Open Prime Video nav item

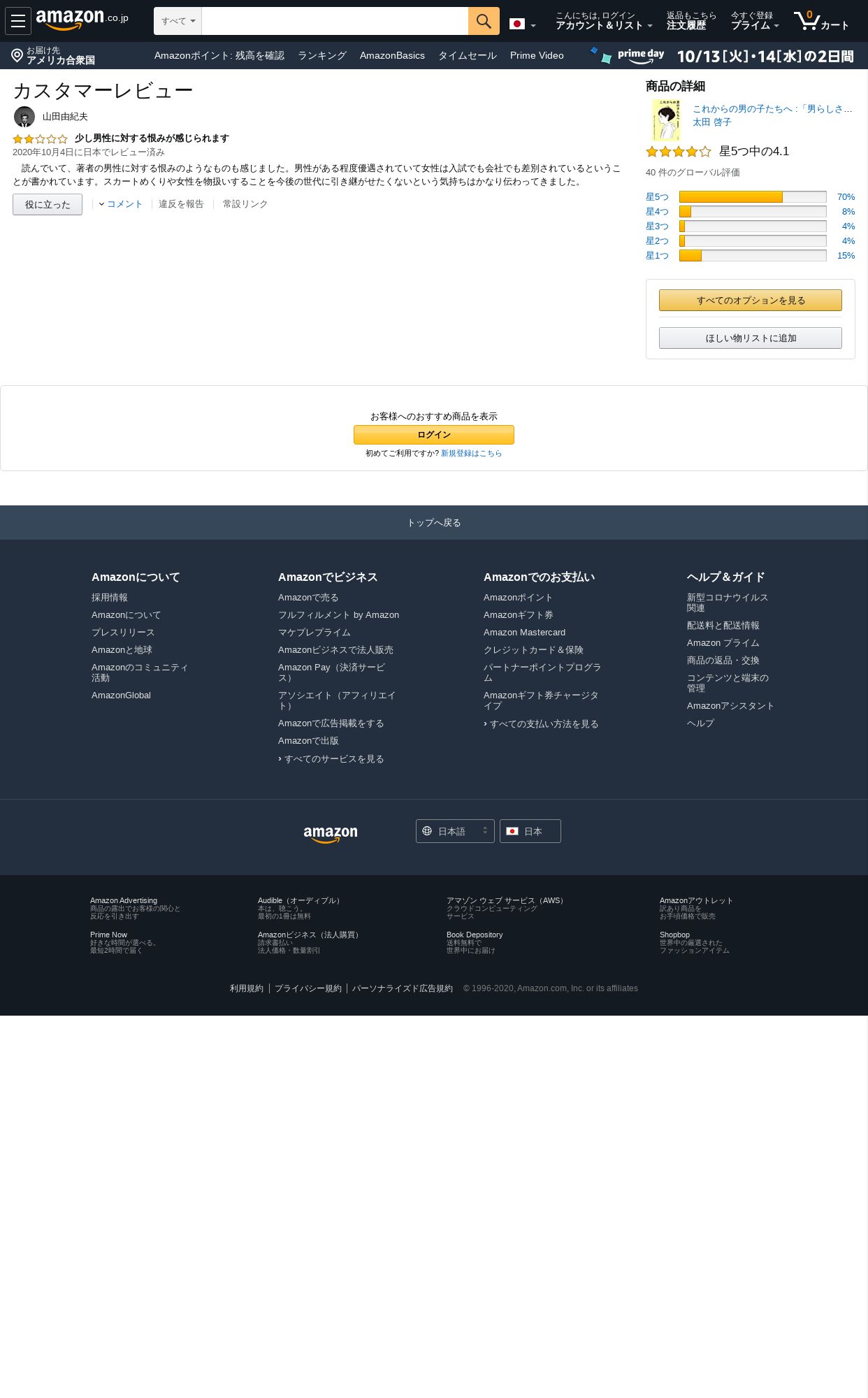pos(537,55)
